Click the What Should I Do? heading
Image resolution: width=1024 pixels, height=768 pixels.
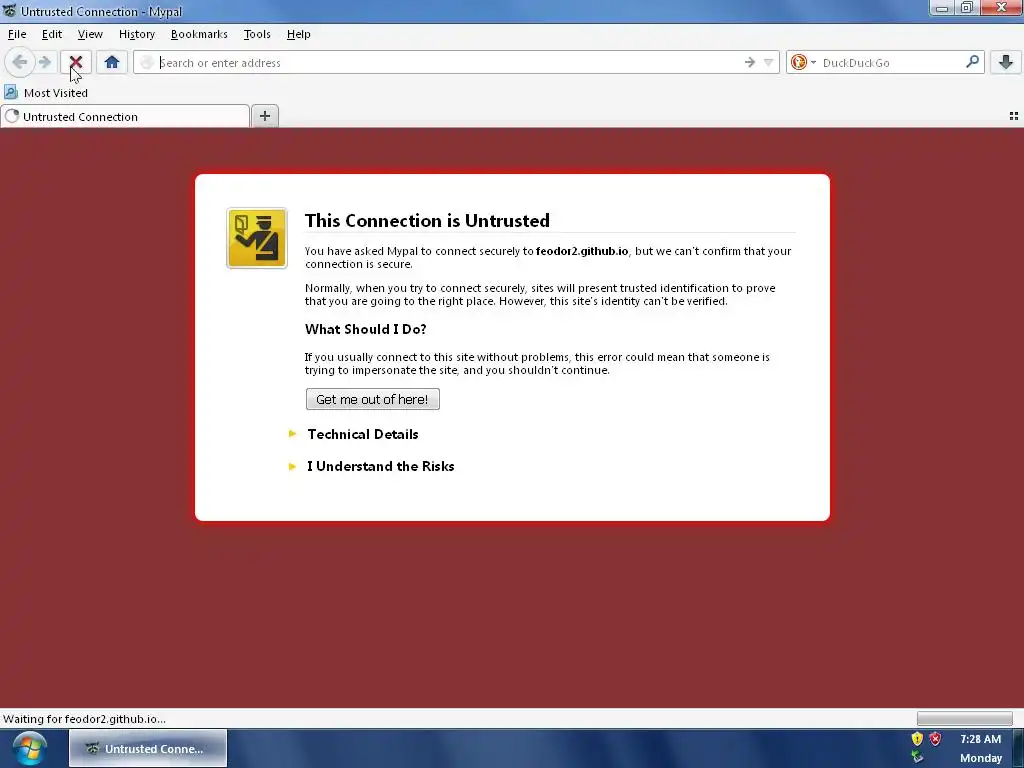[x=366, y=329]
